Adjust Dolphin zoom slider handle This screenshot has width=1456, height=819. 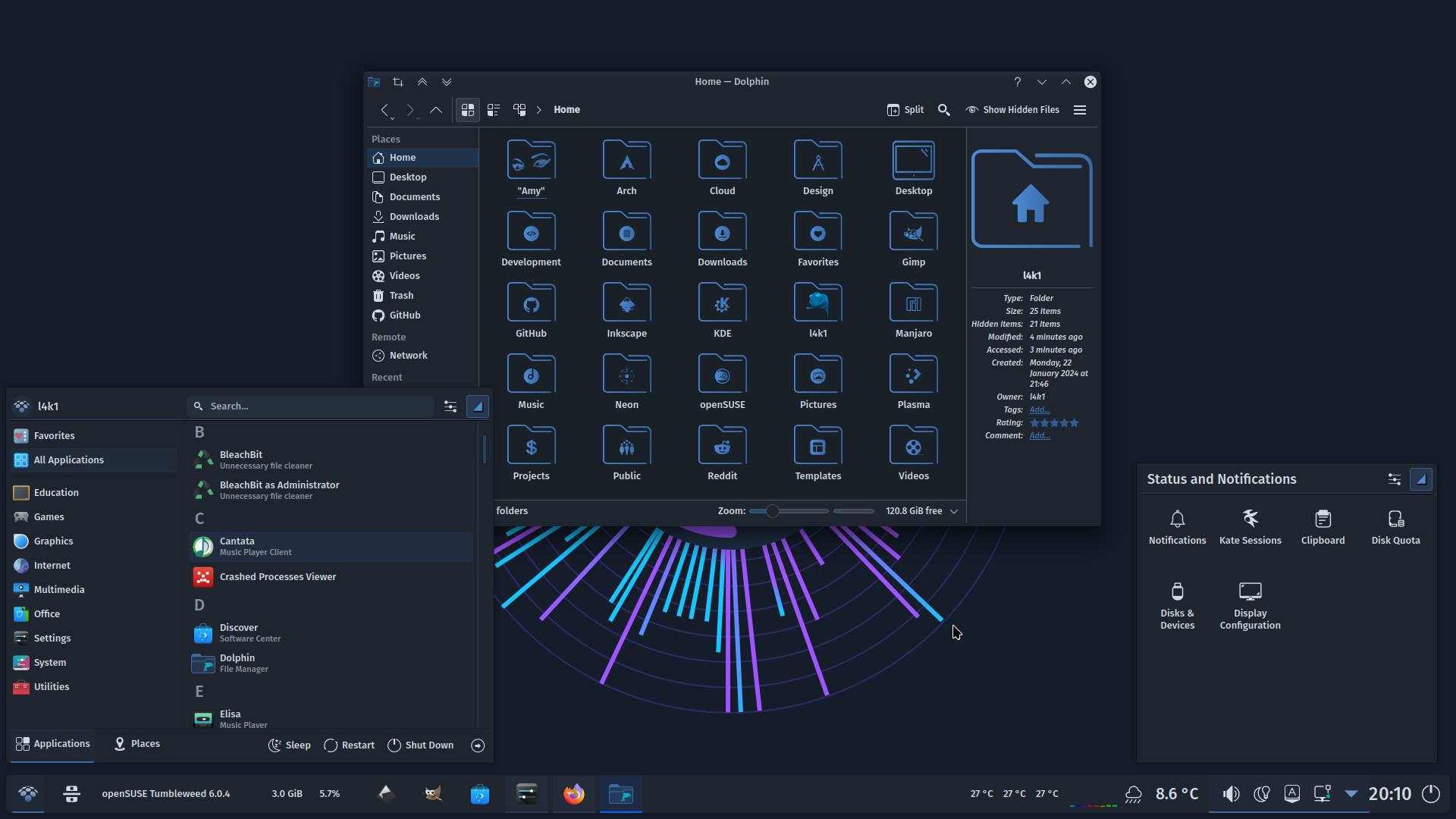772,511
